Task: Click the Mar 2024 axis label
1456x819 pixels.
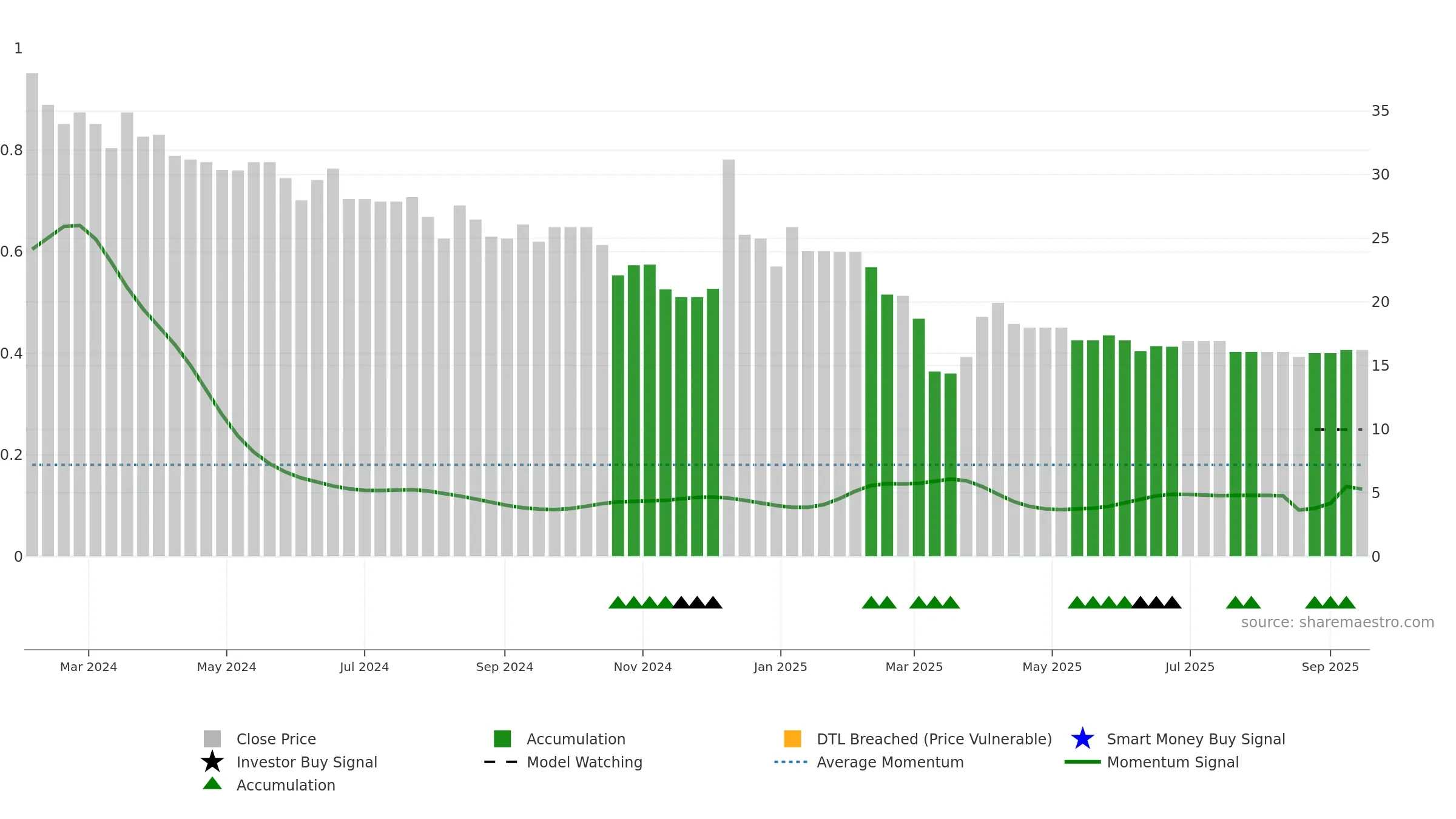Action: pos(89,667)
